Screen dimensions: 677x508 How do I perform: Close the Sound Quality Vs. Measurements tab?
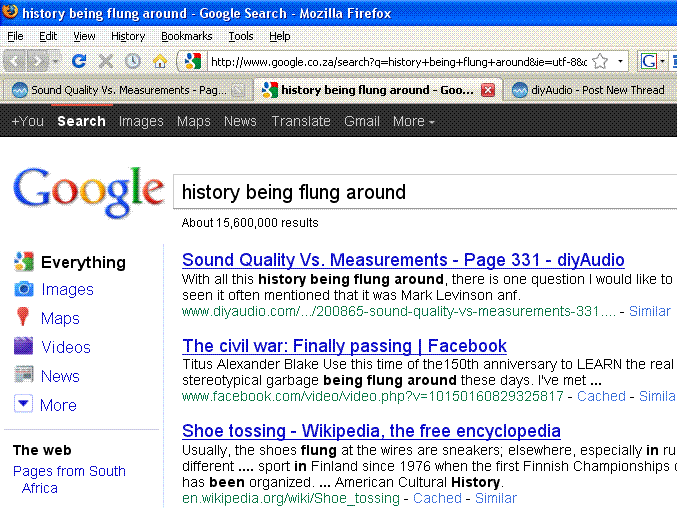pyautogui.click(x=237, y=90)
